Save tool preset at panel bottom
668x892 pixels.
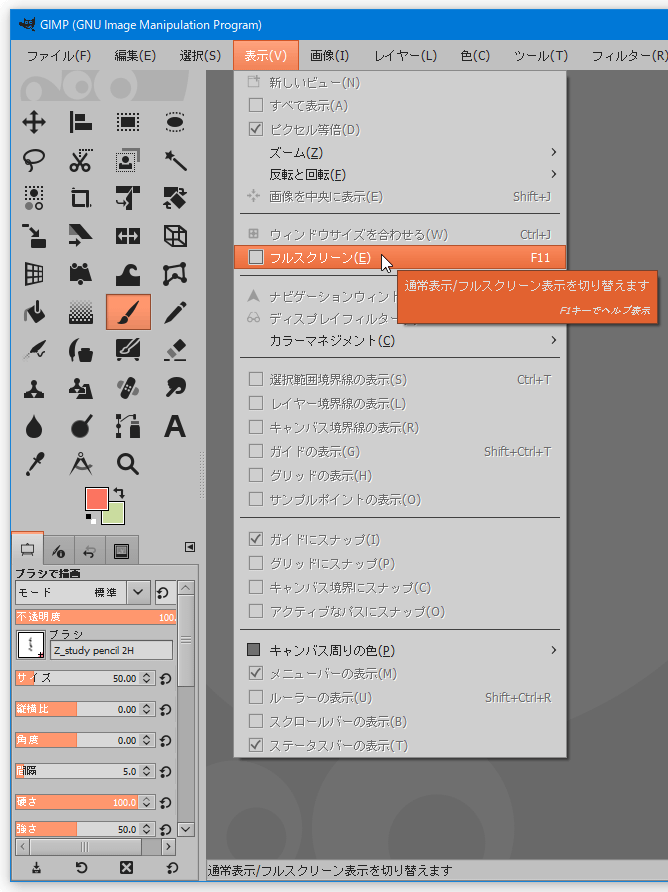[36, 868]
